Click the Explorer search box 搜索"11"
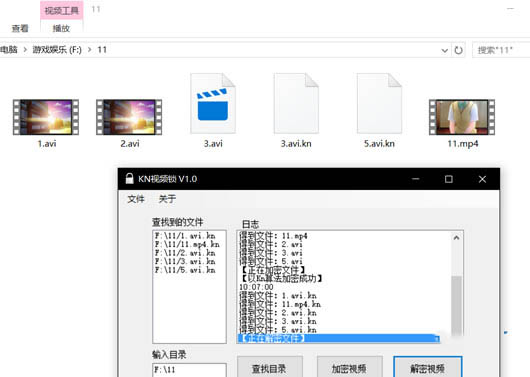Screen dimensions: 530x377 501,50
